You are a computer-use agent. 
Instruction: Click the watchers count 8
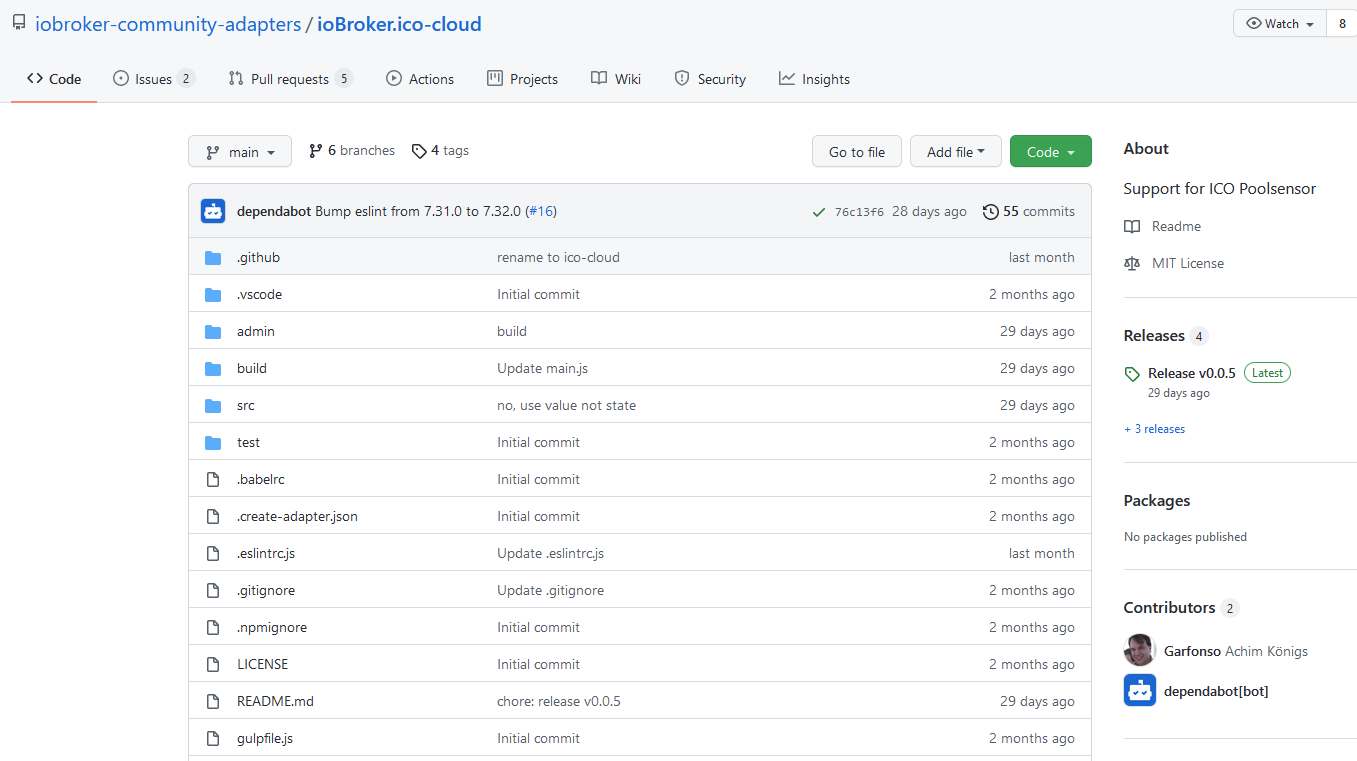point(1342,24)
